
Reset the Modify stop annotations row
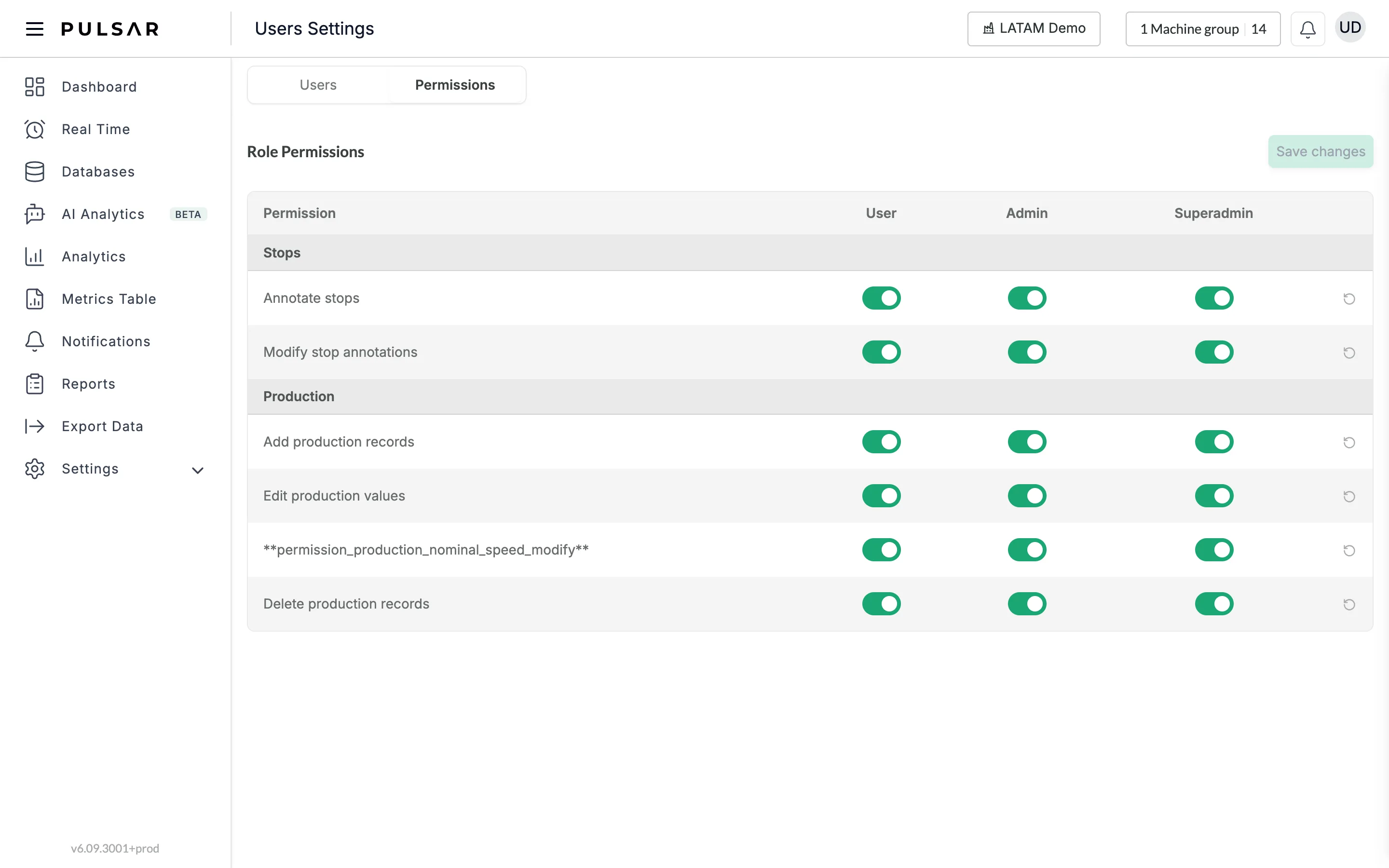[1349, 353]
